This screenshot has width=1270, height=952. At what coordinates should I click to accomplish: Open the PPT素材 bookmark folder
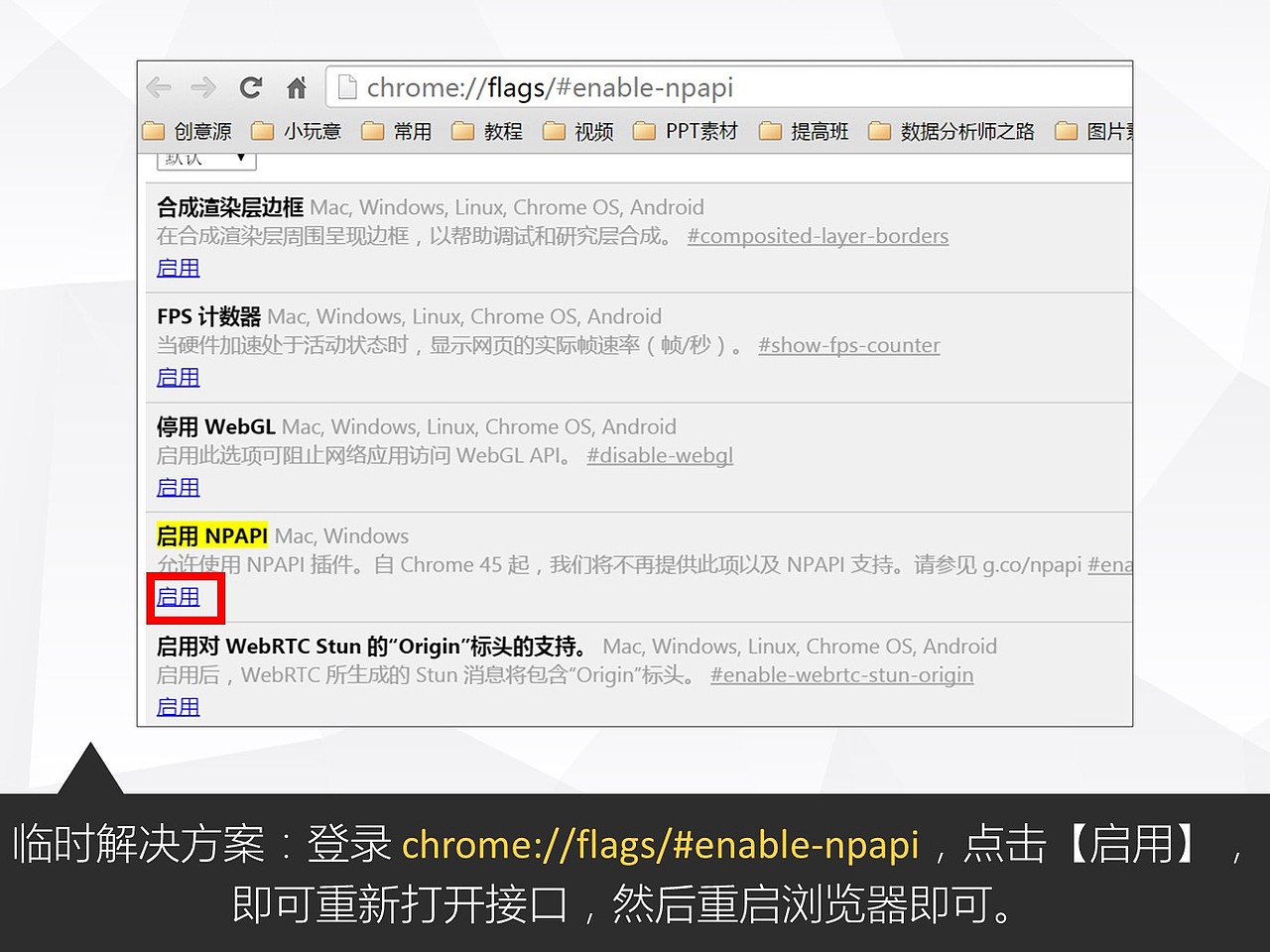click(686, 131)
